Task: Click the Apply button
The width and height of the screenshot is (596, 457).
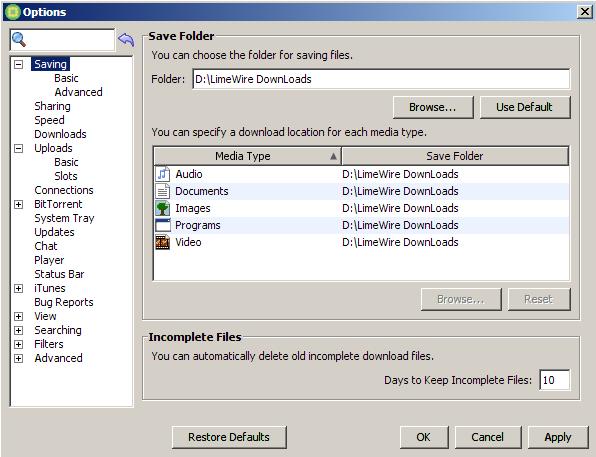Action: [x=558, y=437]
